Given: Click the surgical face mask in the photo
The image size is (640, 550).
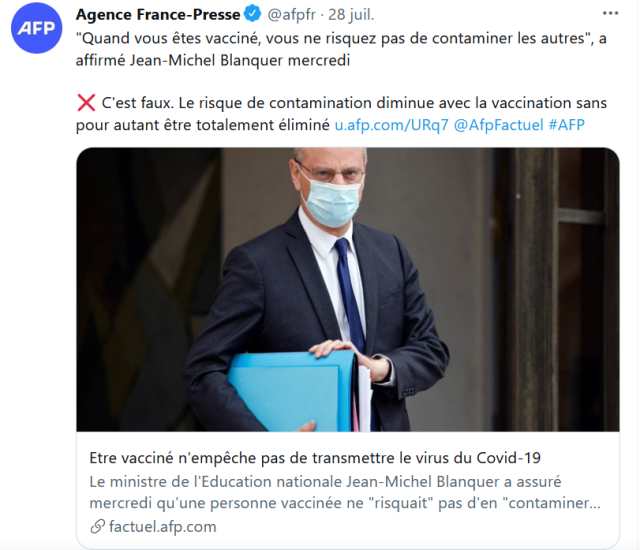Looking at the screenshot, I should (x=331, y=201).
